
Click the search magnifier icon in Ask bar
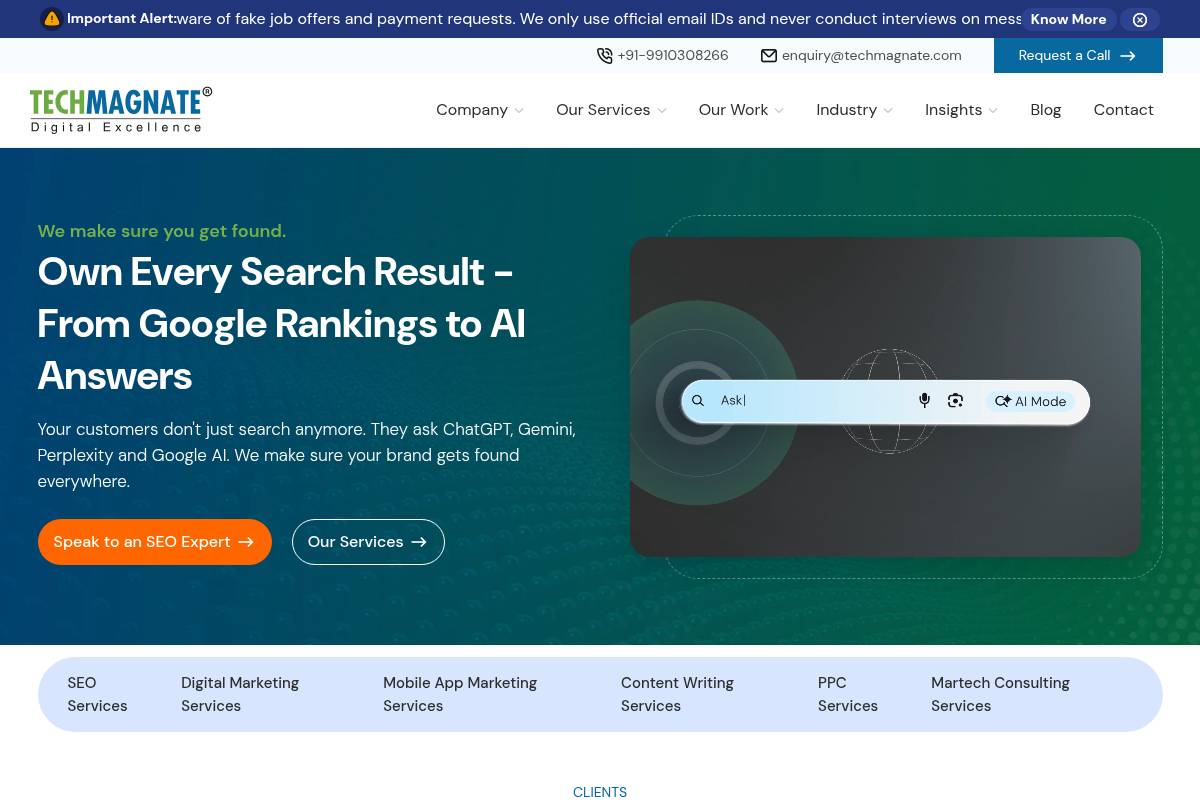[x=698, y=401]
